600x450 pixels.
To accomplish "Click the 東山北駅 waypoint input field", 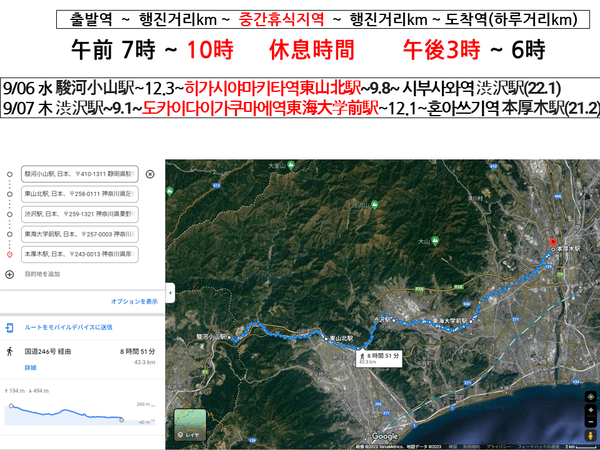I will [x=78, y=193].
